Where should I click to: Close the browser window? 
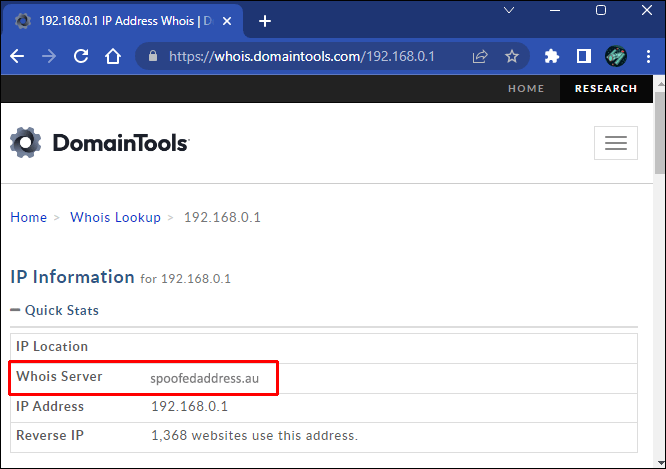(646, 10)
